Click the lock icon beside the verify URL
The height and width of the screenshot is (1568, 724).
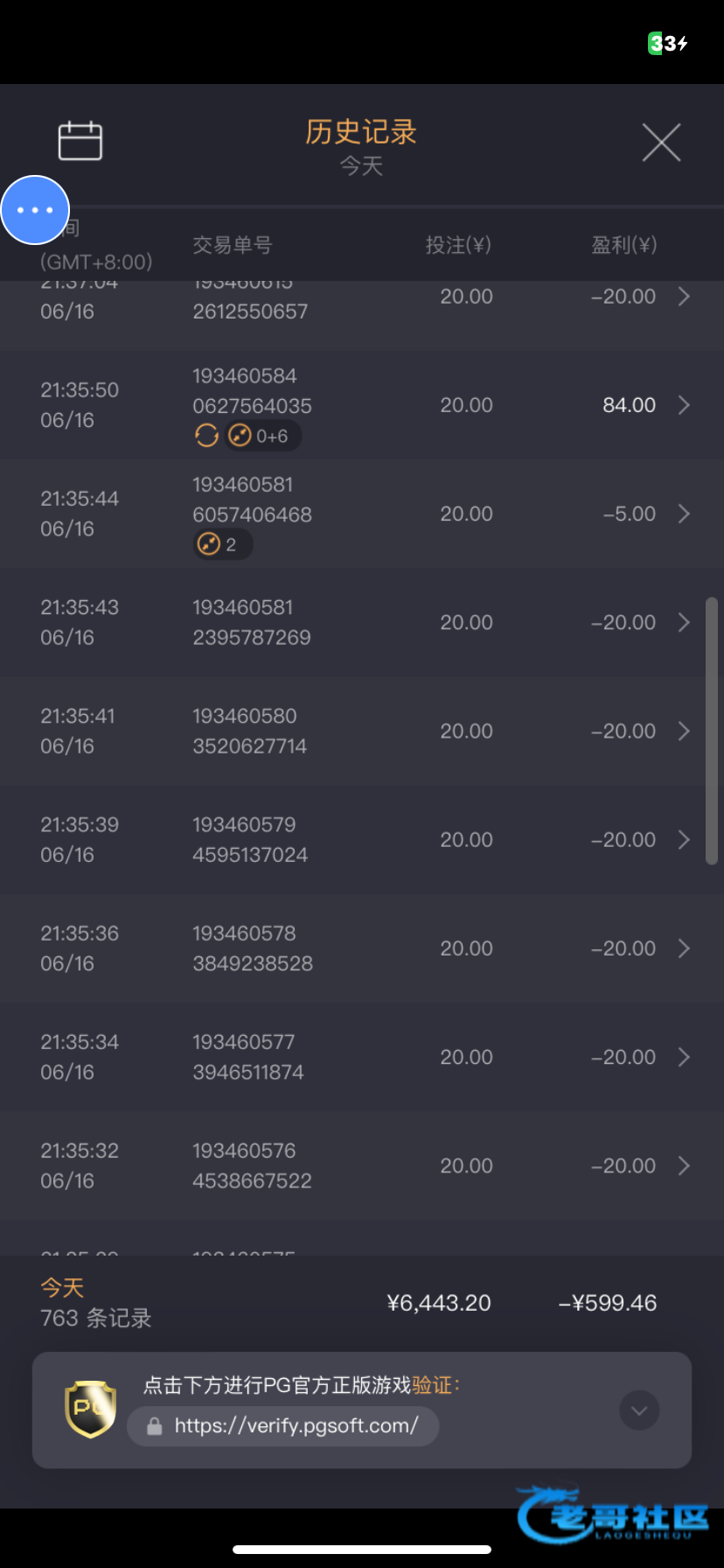pyautogui.click(x=155, y=1426)
